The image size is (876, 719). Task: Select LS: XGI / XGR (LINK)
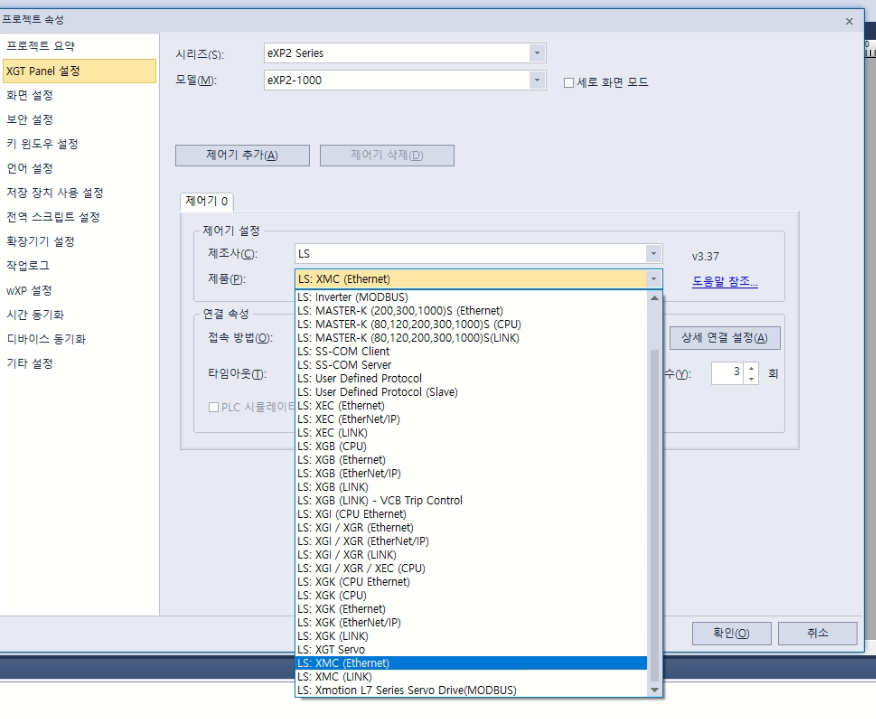471,555
